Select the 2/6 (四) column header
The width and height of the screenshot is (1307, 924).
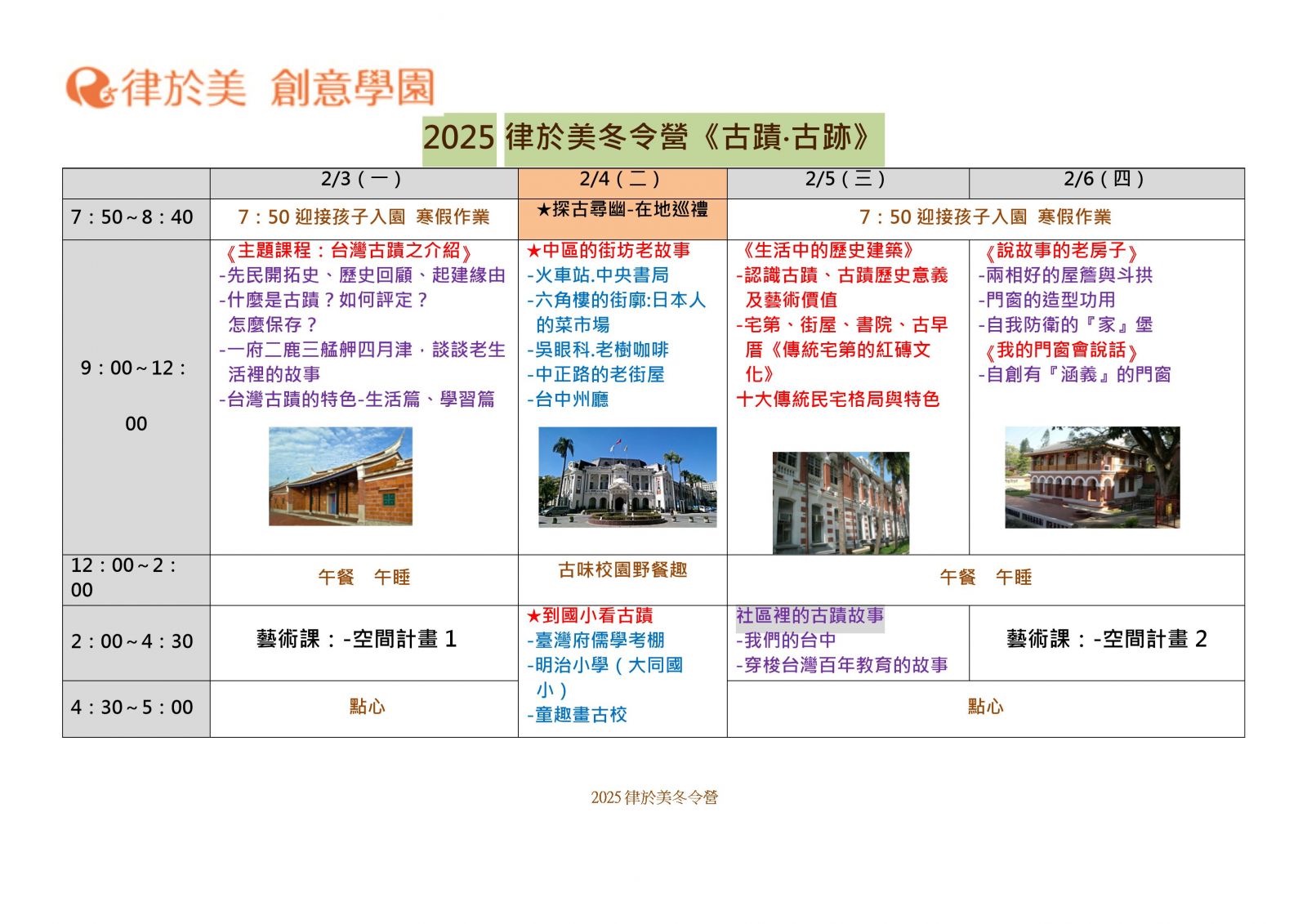[1105, 180]
